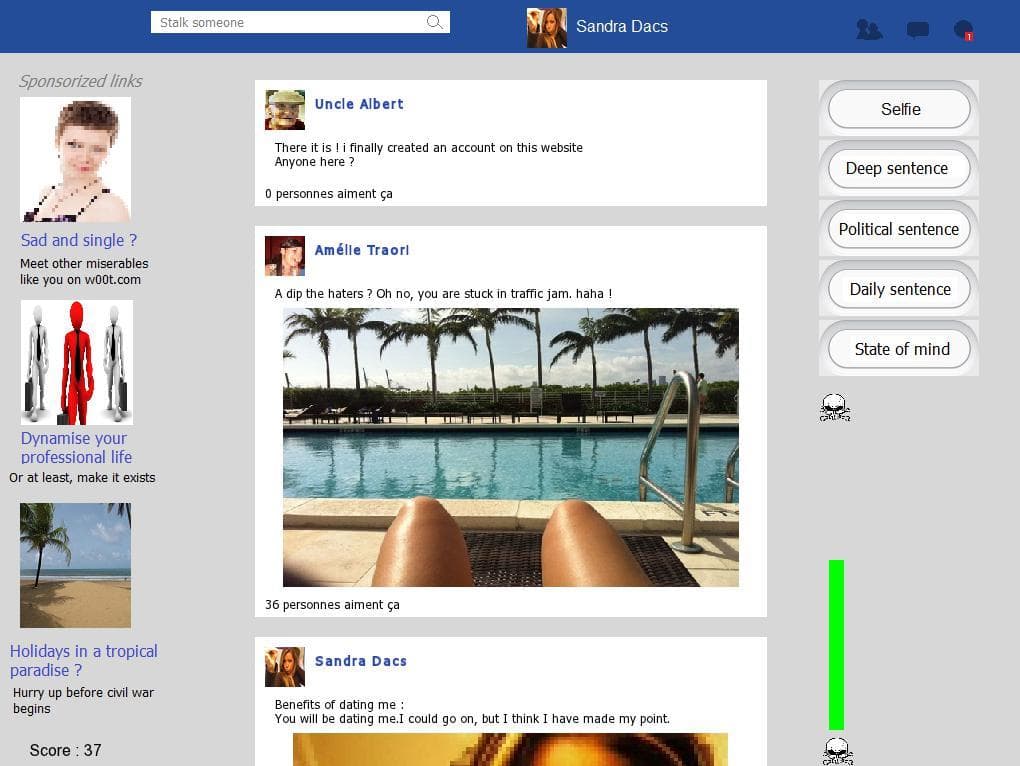1020x766 pixels.
Task: Click Sandra Dacs header profile picture
Action: coord(546,27)
